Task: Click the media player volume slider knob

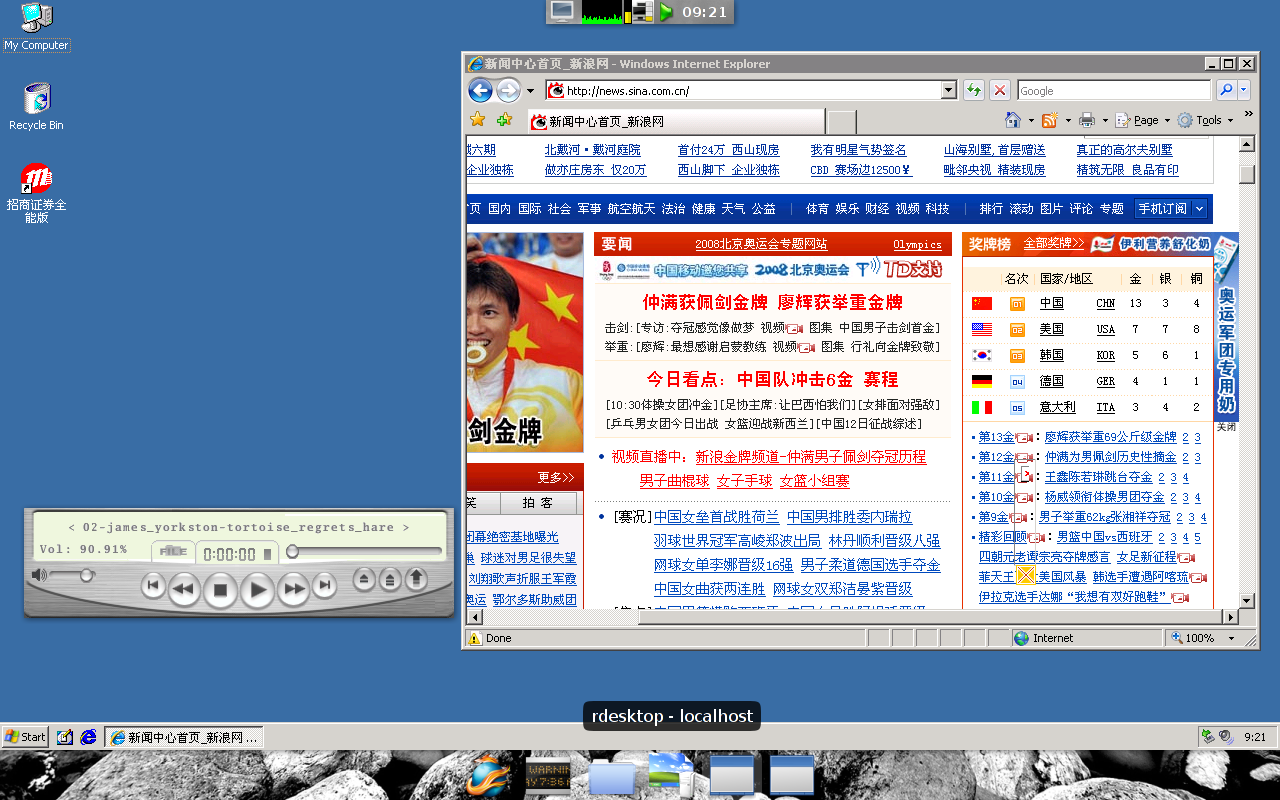Action: pos(87,575)
